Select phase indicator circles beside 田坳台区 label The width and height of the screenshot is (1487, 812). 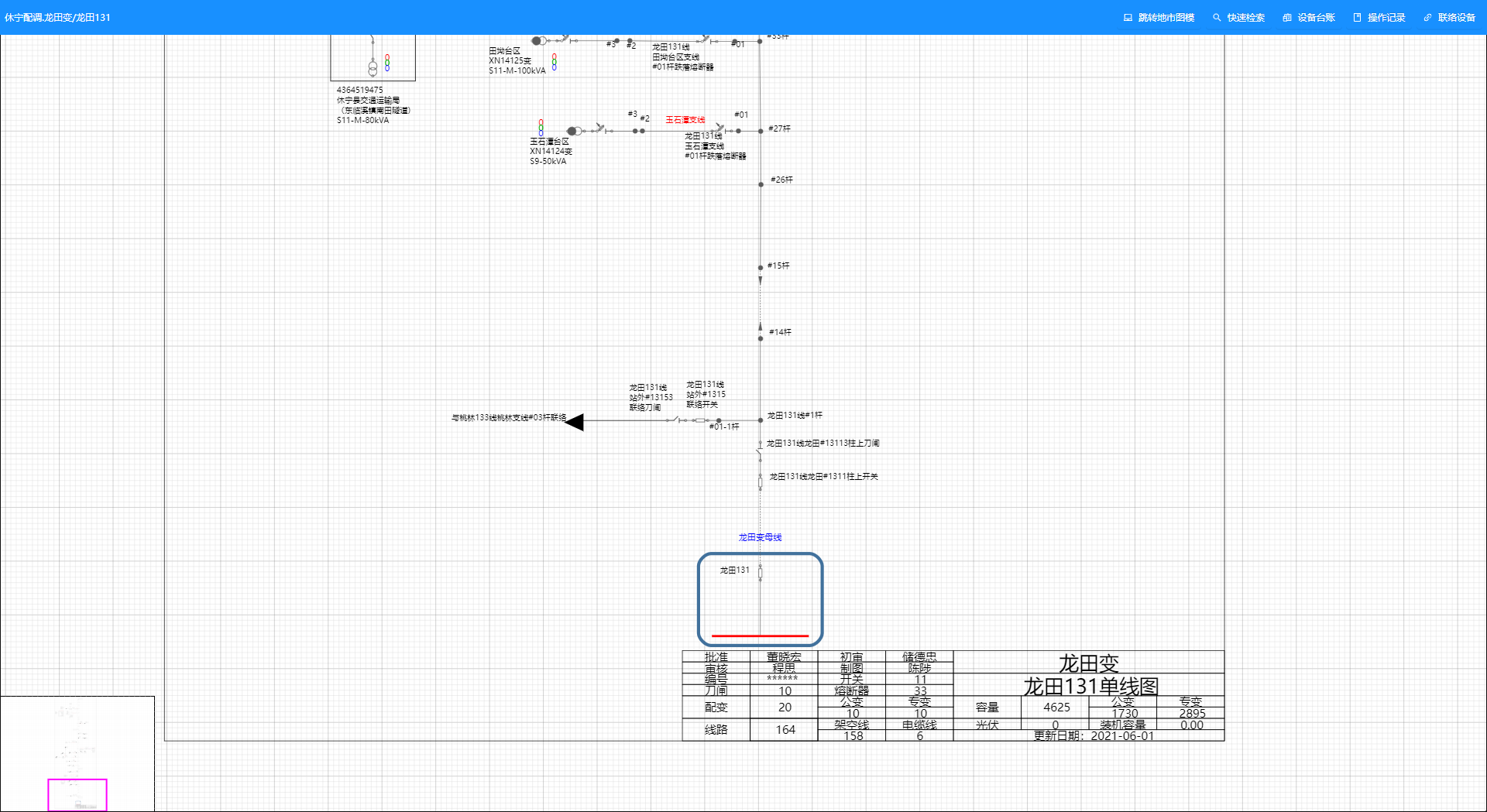[x=555, y=62]
